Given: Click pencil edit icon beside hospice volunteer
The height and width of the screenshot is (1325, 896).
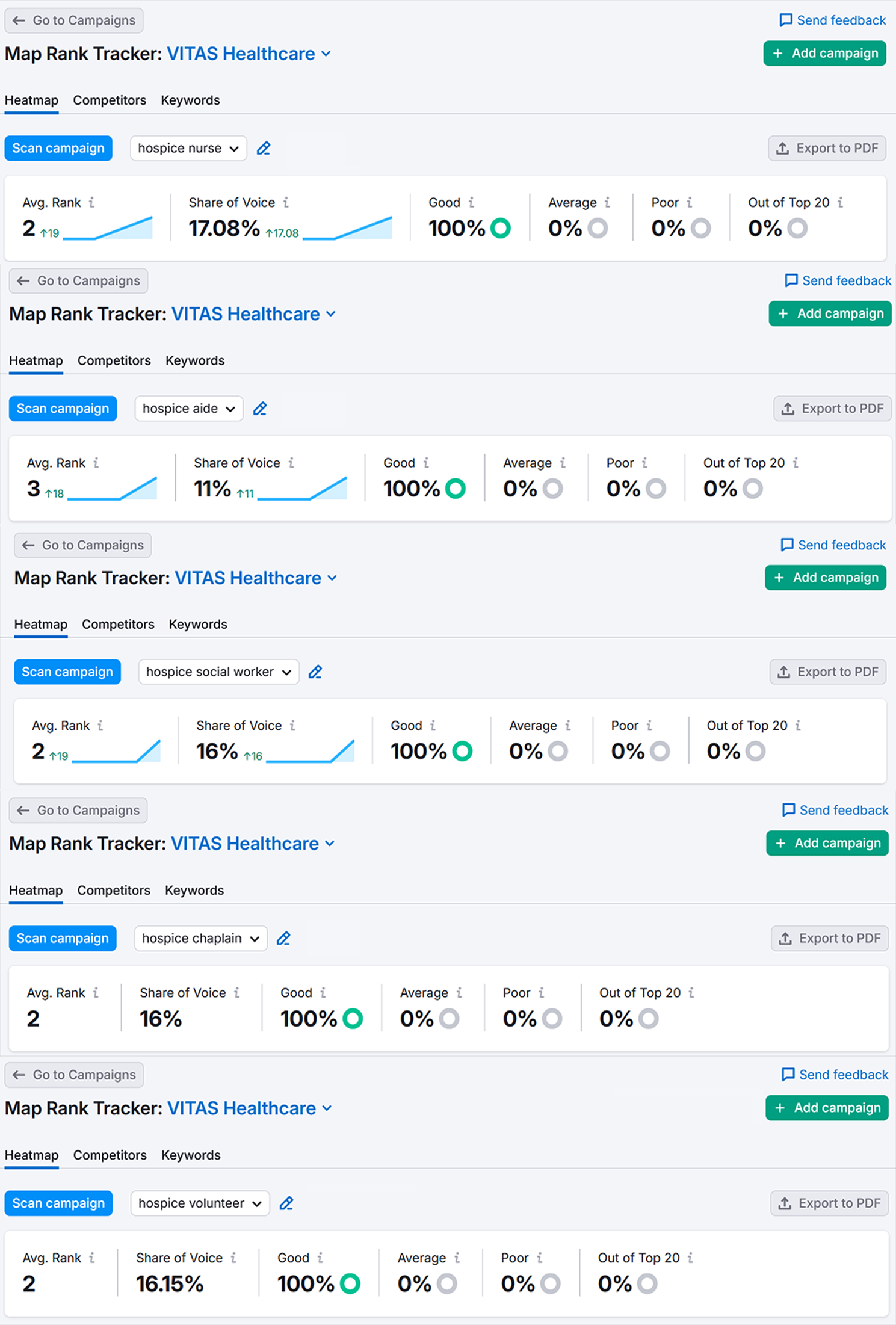Looking at the screenshot, I should tap(286, 1203).
